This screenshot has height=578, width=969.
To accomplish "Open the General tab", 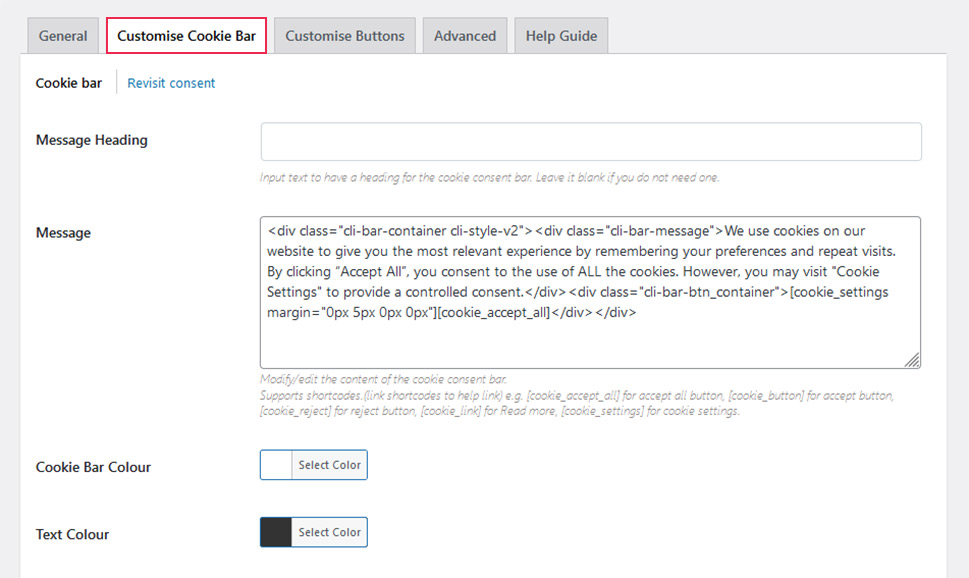I will pyautogui.click(x=63, y=36).
